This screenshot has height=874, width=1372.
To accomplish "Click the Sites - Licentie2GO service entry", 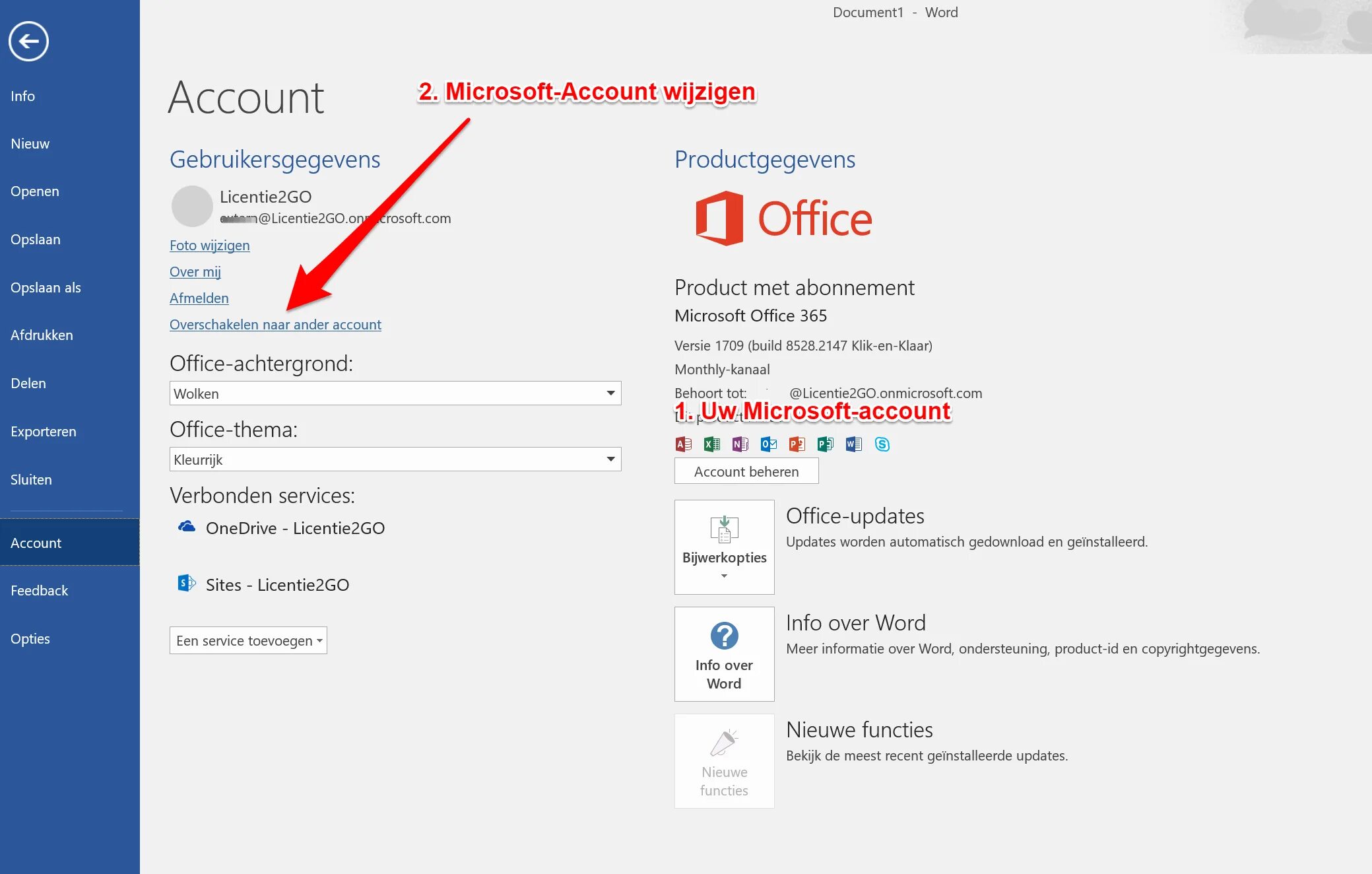I will tap(263, 585).
